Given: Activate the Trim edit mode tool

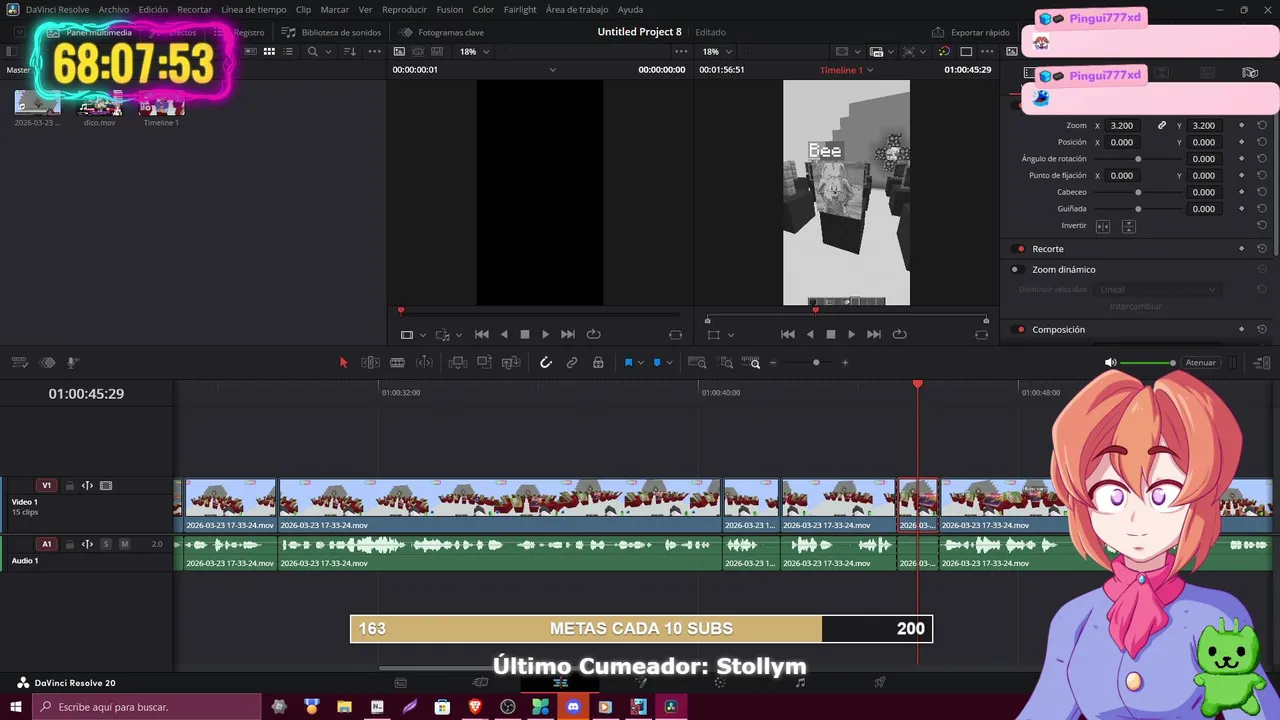Looking at the screenshot, I should click(370, 363).
